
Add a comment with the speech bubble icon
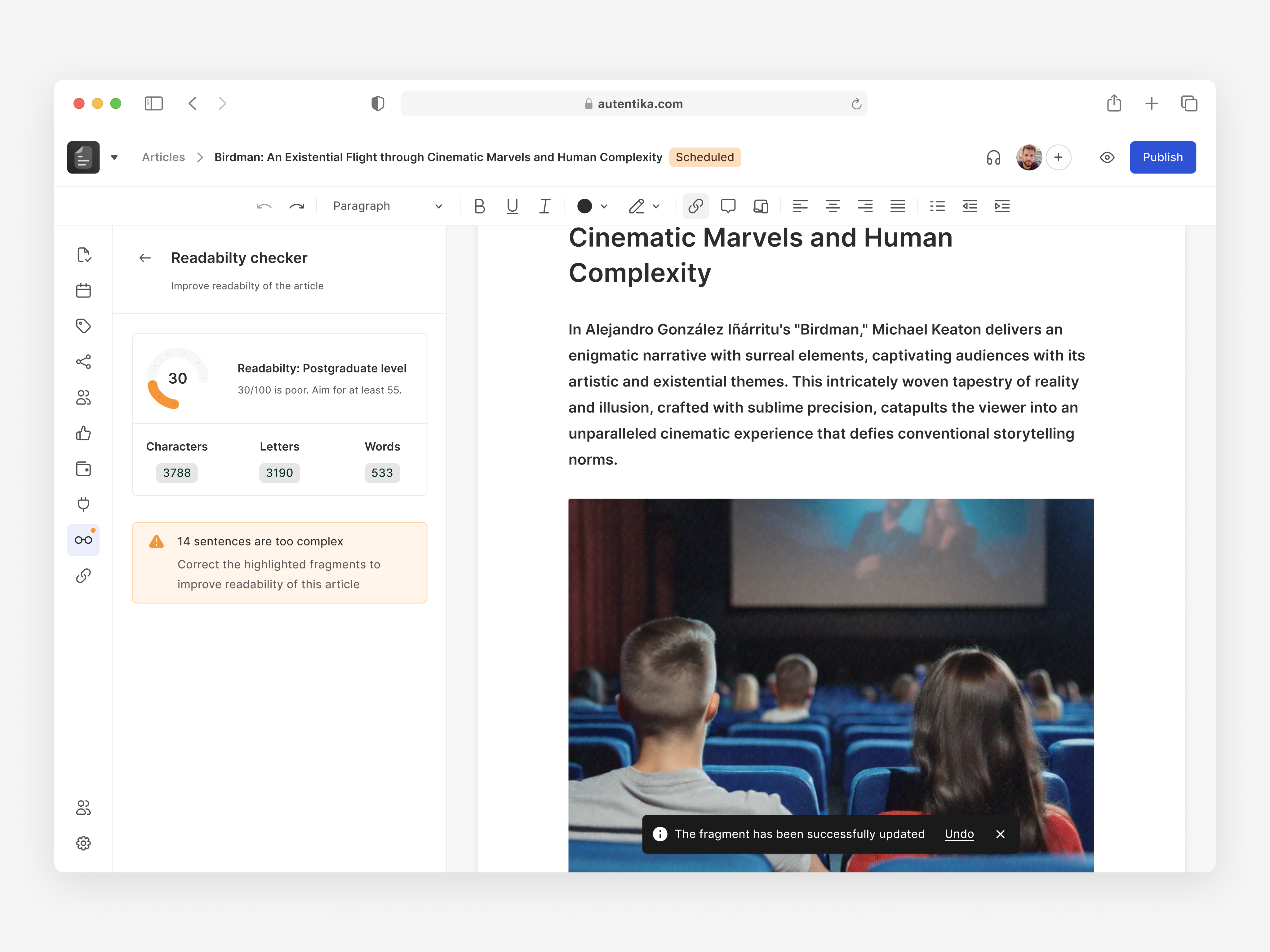728,206
